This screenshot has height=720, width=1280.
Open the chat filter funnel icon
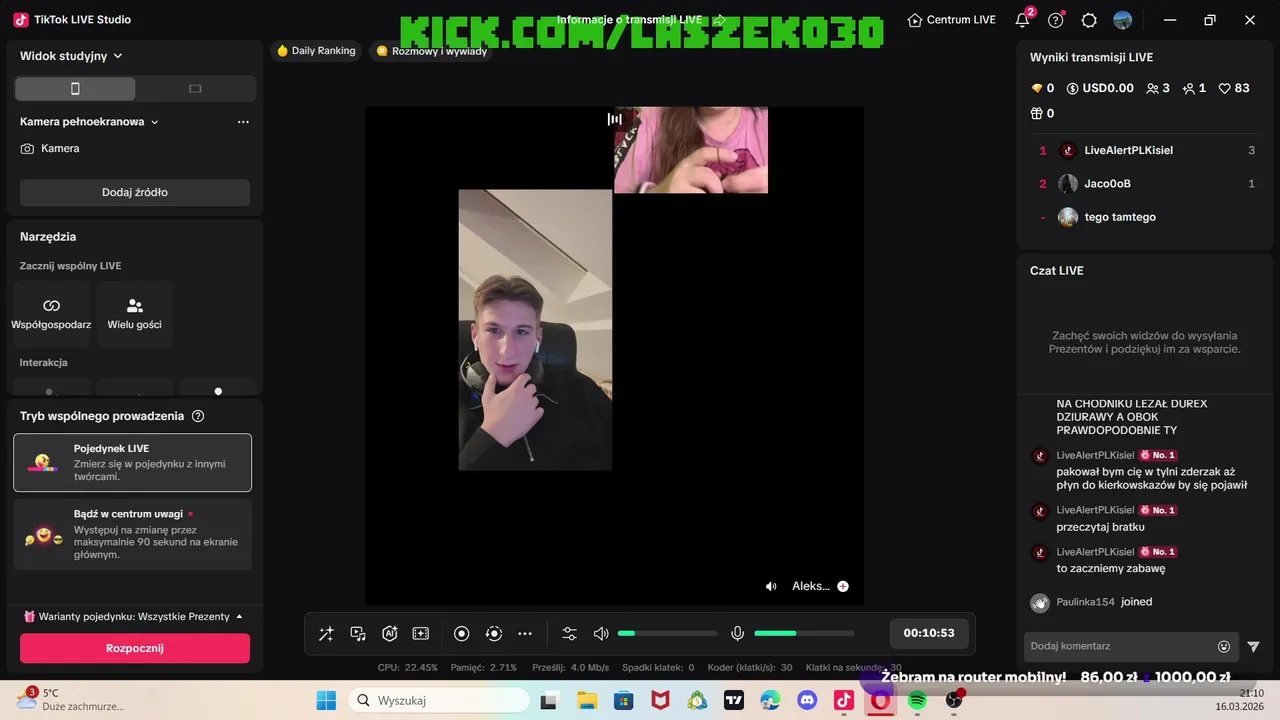1253,647
